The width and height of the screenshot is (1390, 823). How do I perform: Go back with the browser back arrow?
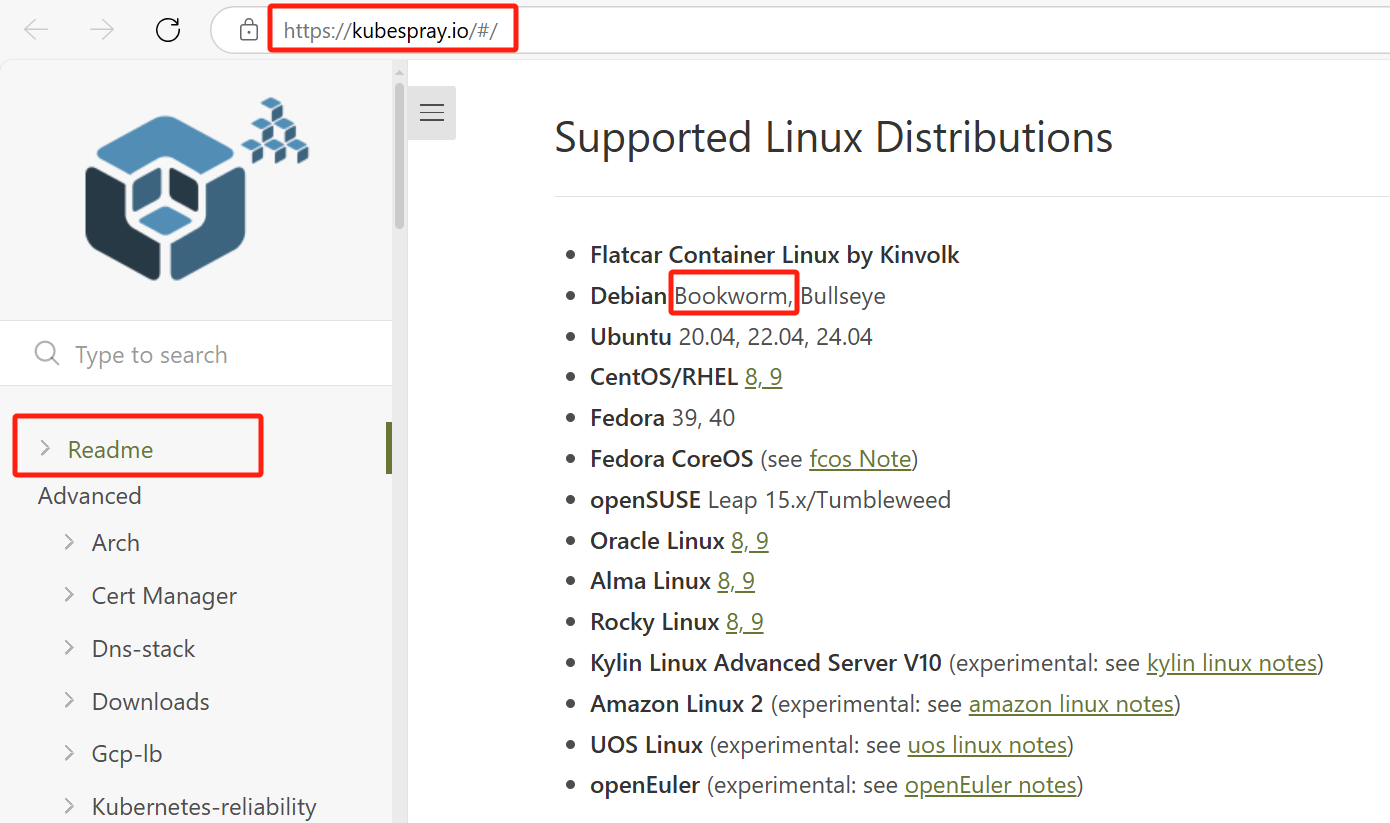(37, 30)
